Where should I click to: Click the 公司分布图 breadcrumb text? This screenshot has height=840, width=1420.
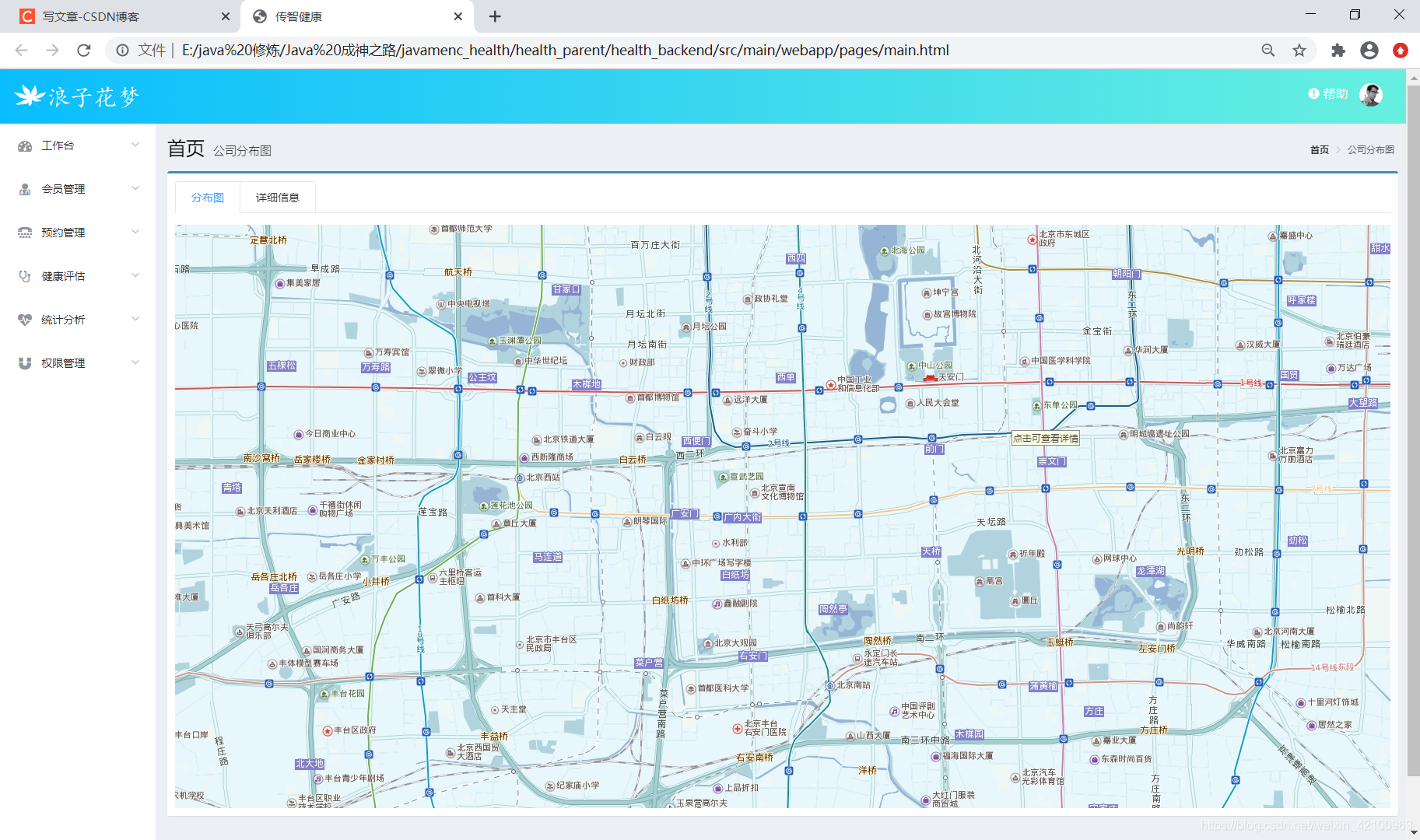(x=1371, y=150)
